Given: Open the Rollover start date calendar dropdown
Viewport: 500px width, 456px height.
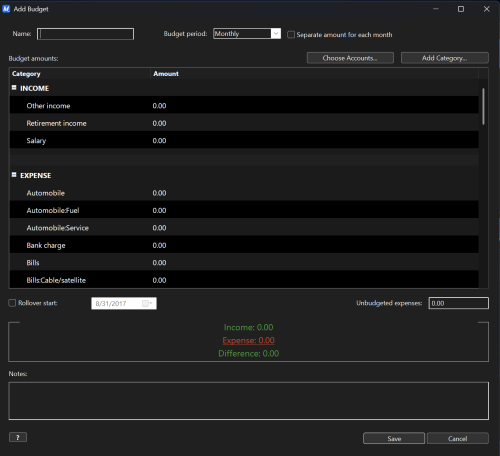Looking at the screenshot, I should [147, 303].
